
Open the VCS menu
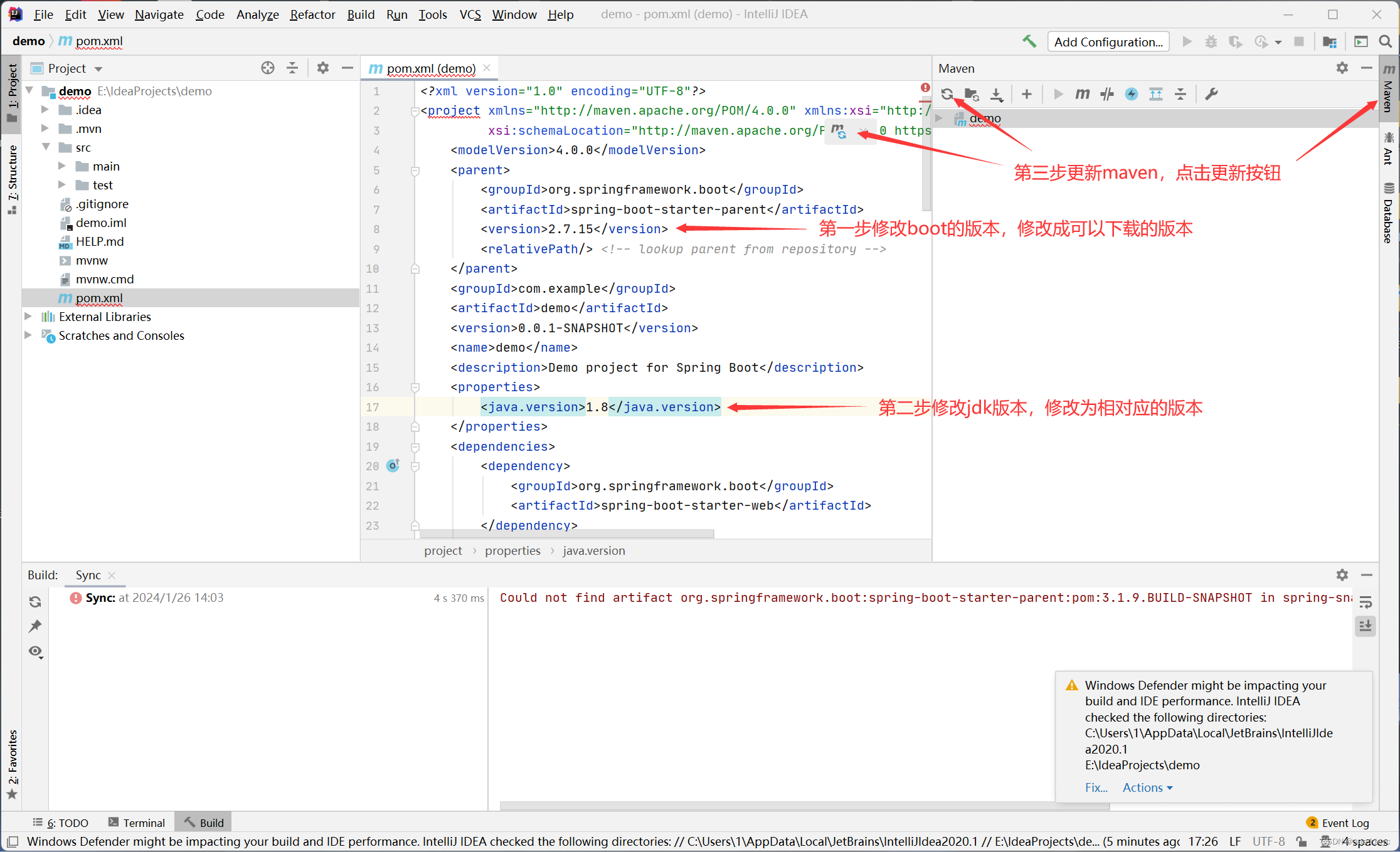click(x=470, y=14)
